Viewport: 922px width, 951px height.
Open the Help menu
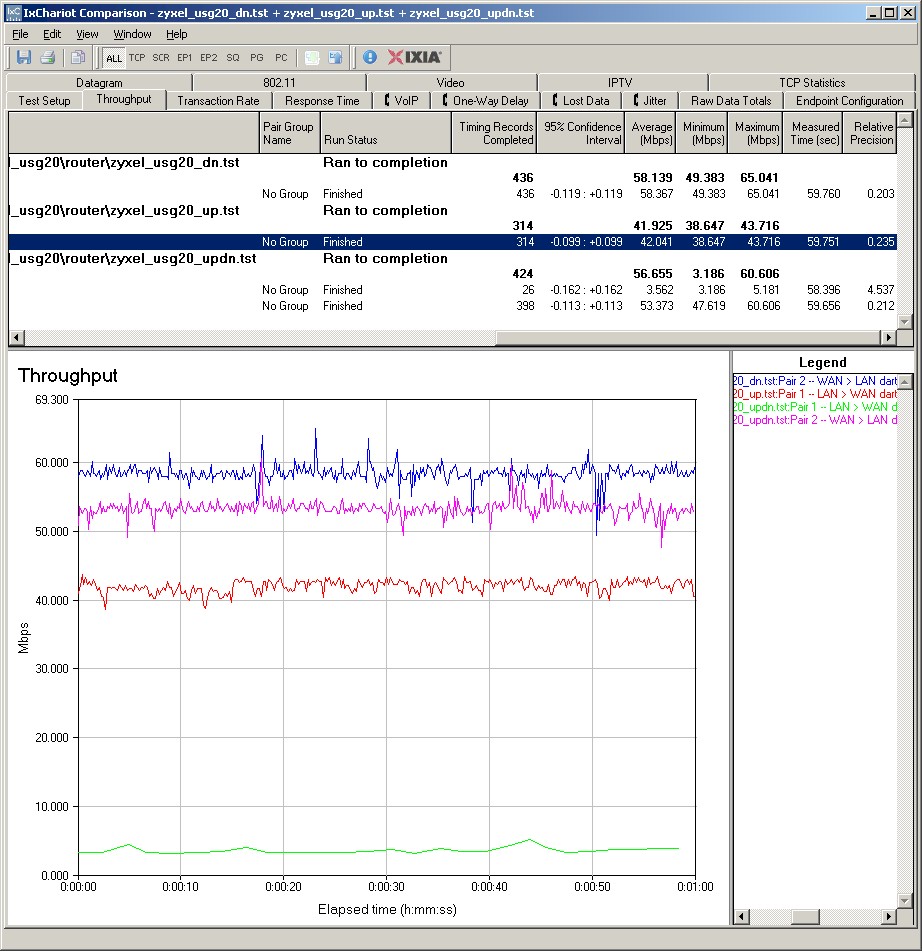[x=177, y=34]
